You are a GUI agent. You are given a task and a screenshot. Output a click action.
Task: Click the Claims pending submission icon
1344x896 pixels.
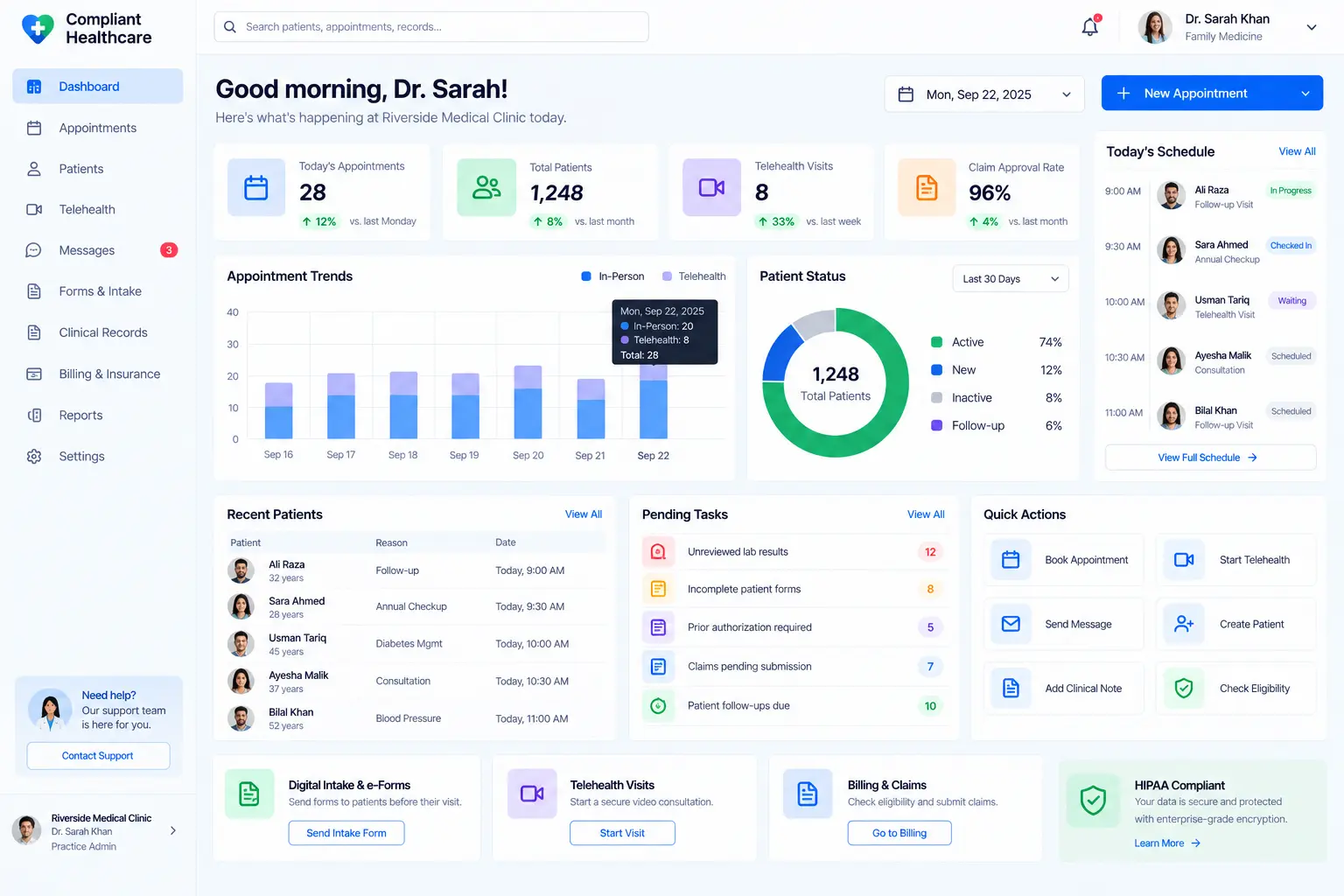659,667
